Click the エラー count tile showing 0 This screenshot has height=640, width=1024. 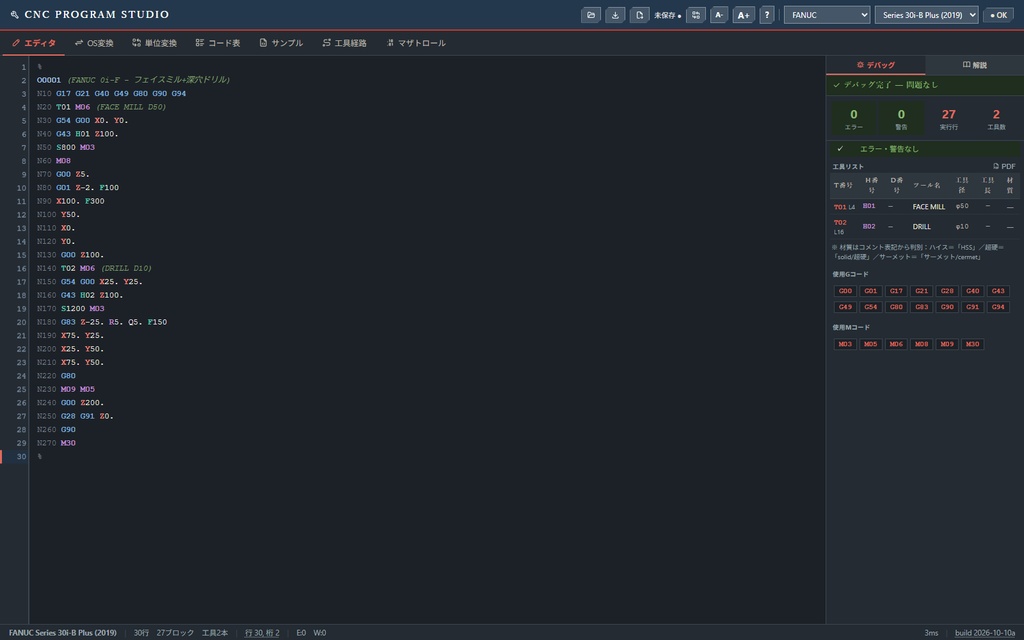pos(854,119)
